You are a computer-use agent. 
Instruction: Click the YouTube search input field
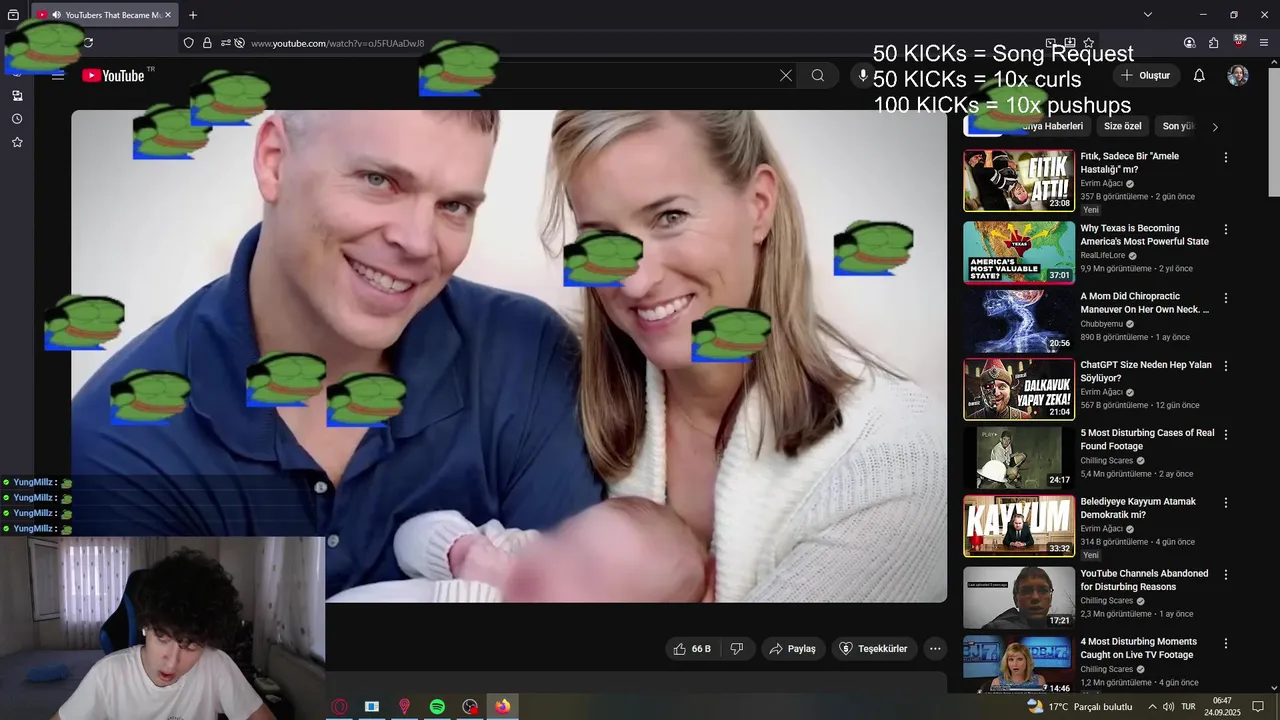pos(640,75)
